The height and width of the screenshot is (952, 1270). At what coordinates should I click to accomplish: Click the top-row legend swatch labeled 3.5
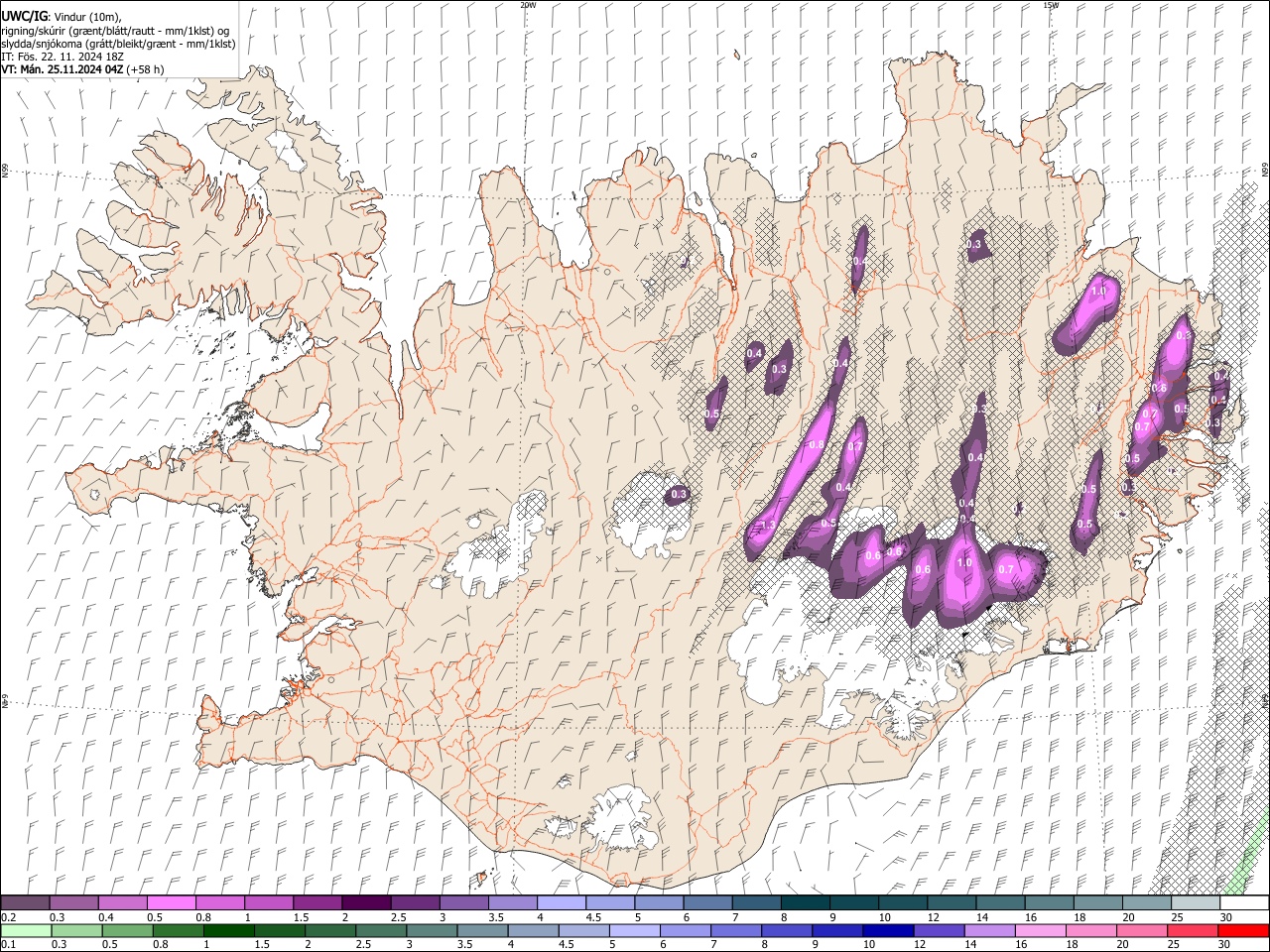[512, 902]
